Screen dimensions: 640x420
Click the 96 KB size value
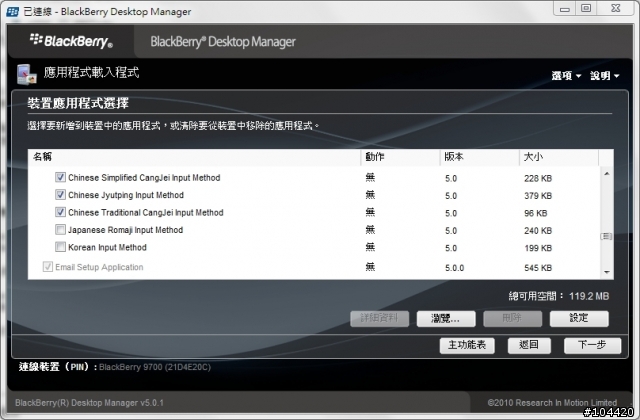536,213
